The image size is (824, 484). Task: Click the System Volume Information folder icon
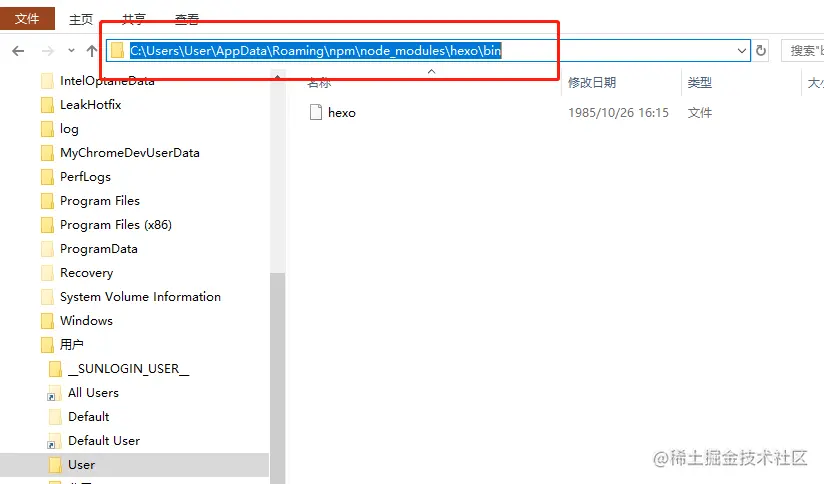click(47, 297)
